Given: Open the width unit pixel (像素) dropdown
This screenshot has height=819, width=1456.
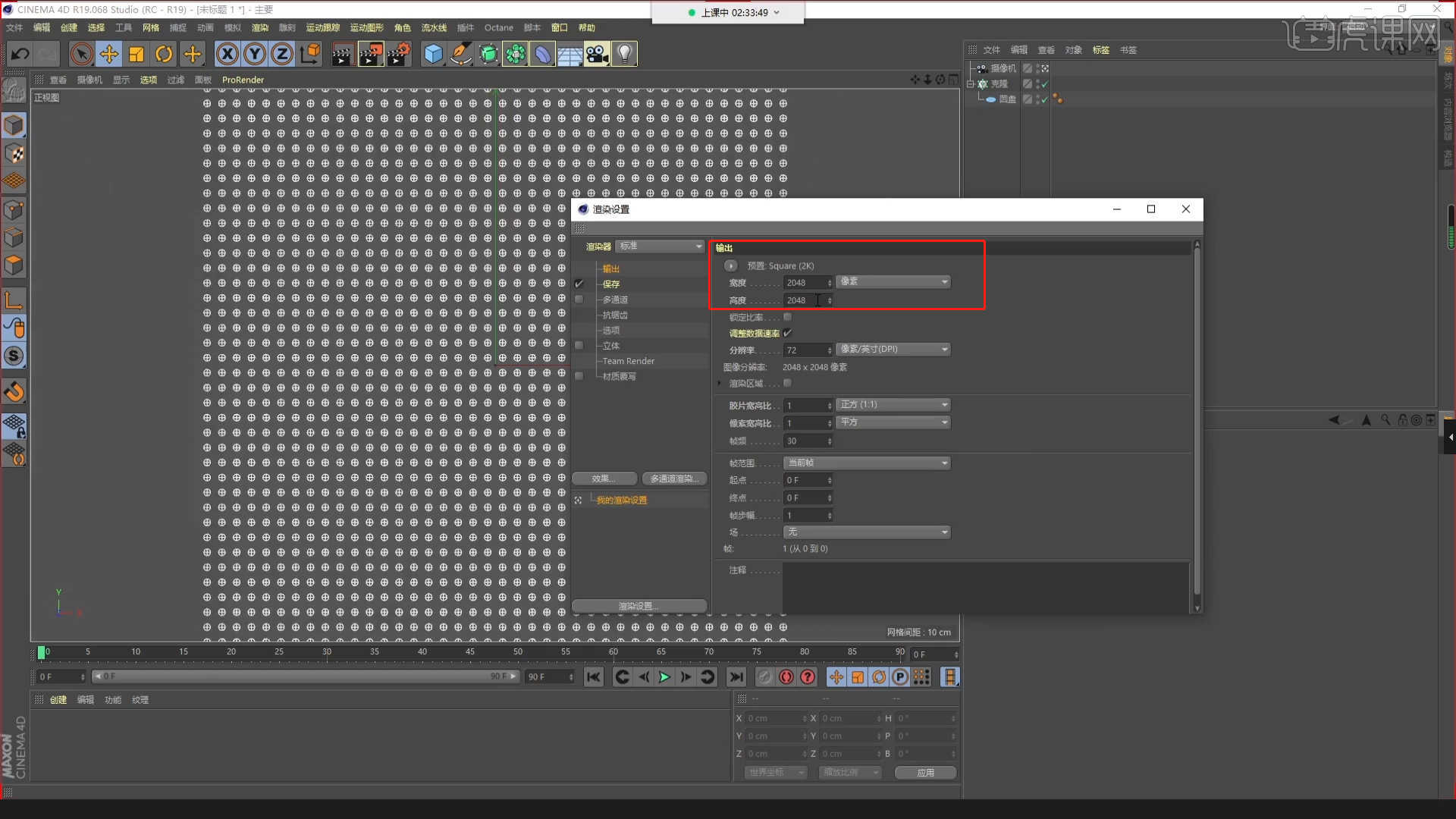Looking at the screenshot, I should (x=893, y=281).
